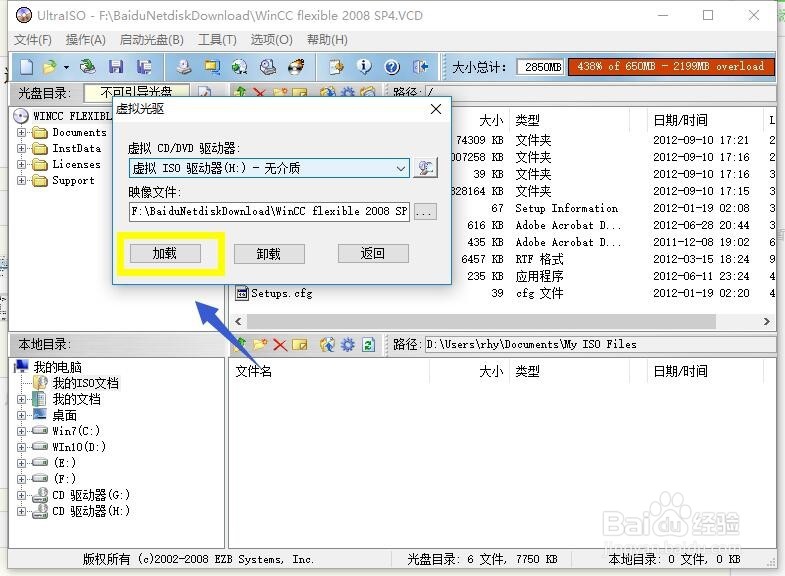Screen dimensions: 785x576
Task: Expand the Win7(C:) drive node
Action: tap(22, 431)
